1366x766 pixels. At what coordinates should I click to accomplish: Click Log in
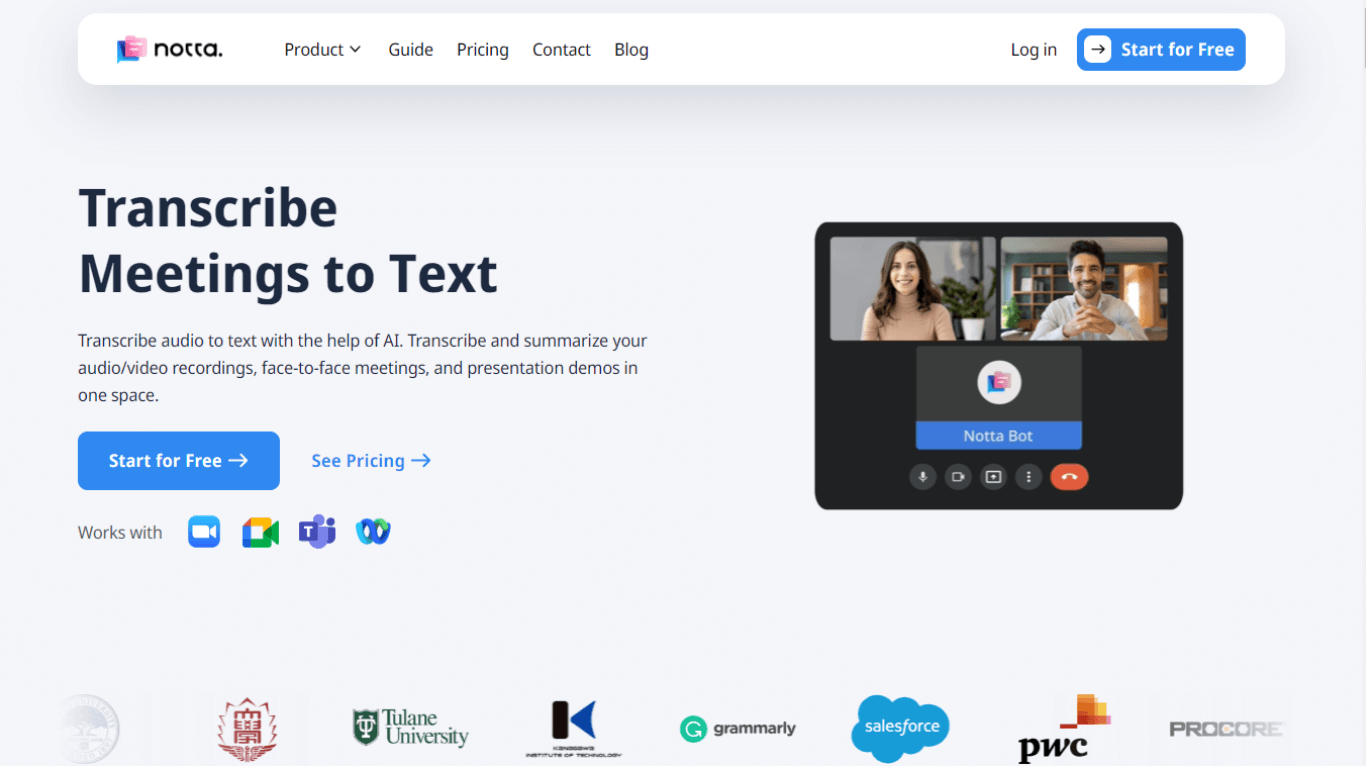pos(1033,49)
